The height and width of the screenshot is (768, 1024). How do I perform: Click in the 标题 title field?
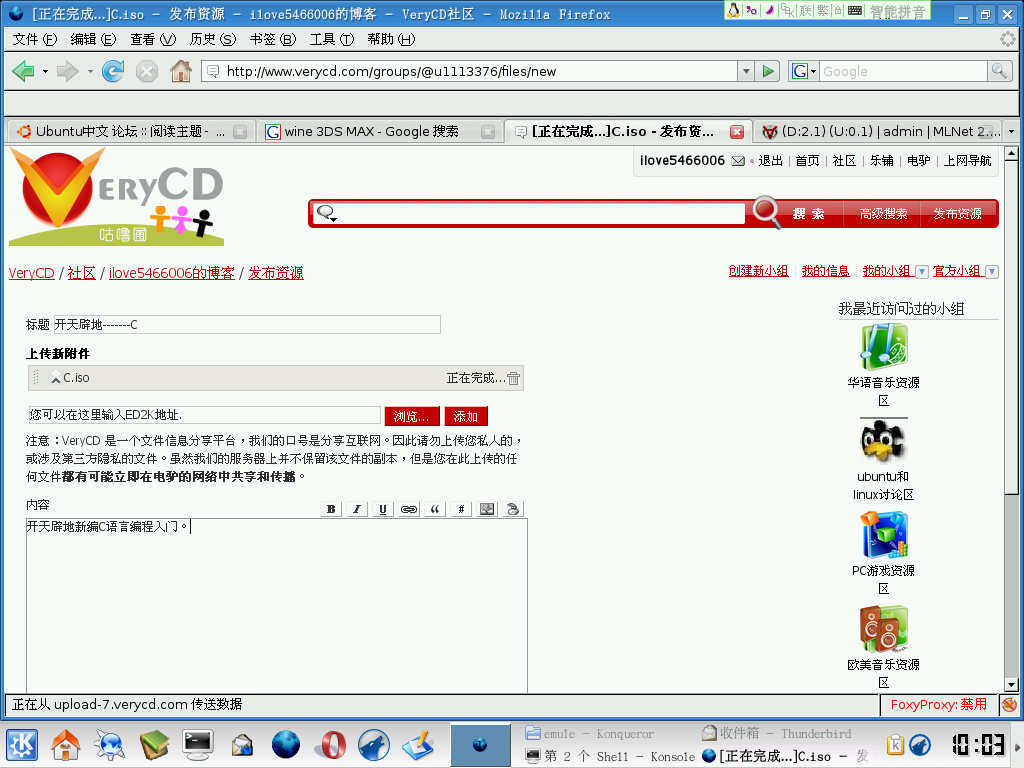pos(247,325)
